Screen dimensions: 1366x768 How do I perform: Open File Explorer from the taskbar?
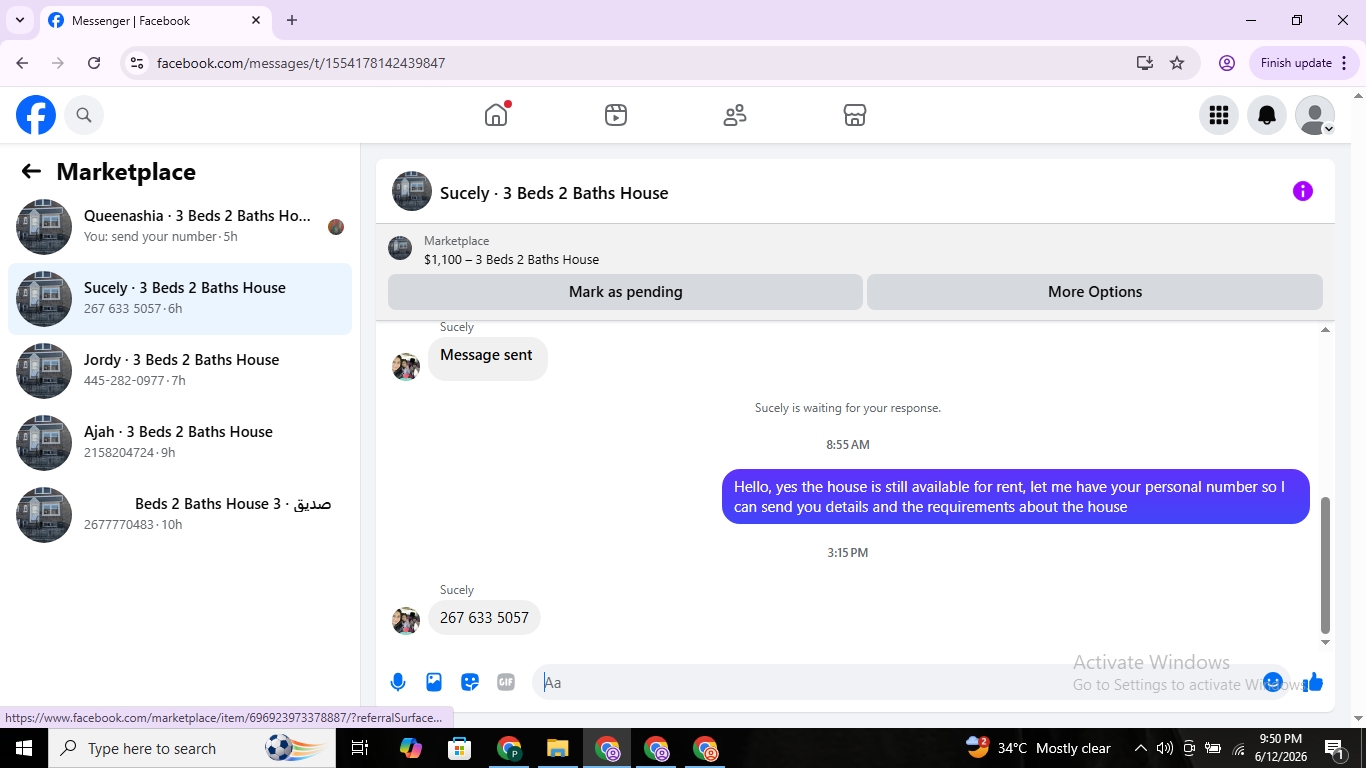[x=558, y=748]
